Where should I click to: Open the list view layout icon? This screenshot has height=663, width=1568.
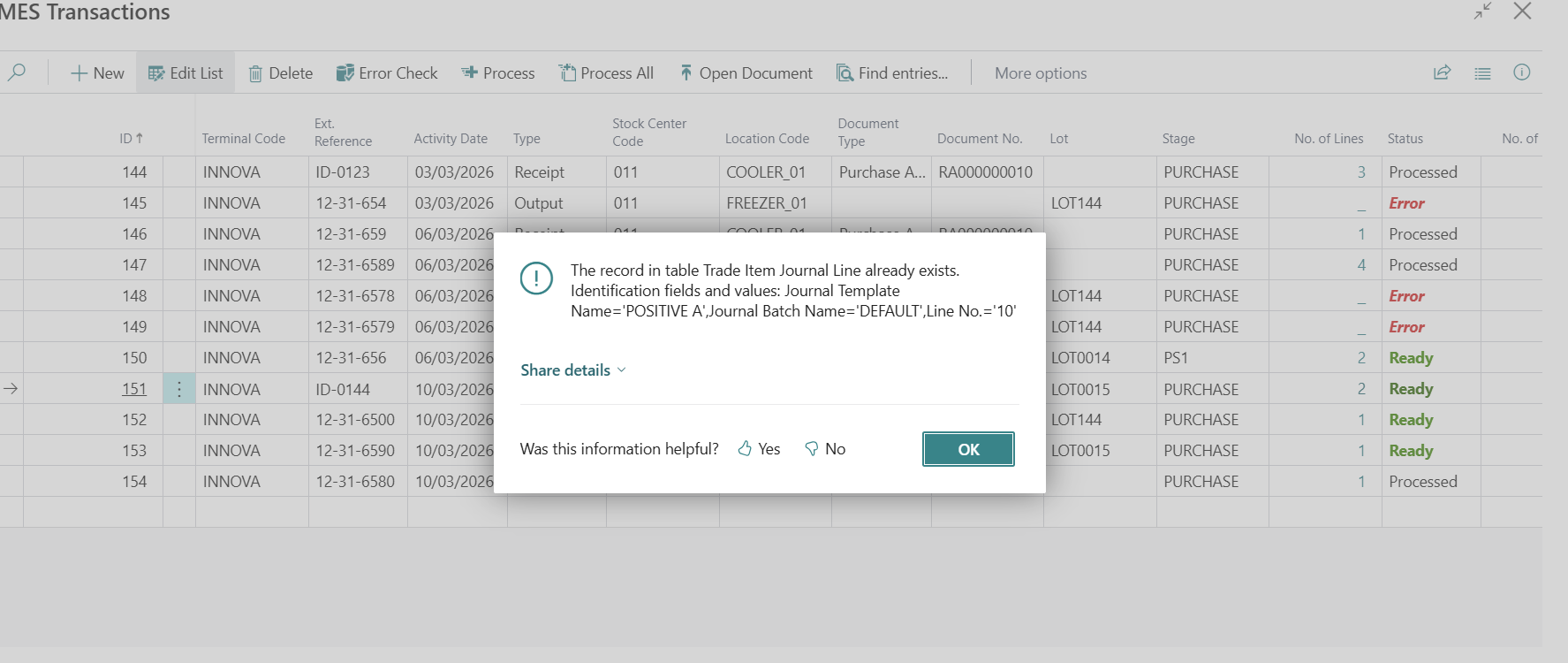click(1482, 73)
